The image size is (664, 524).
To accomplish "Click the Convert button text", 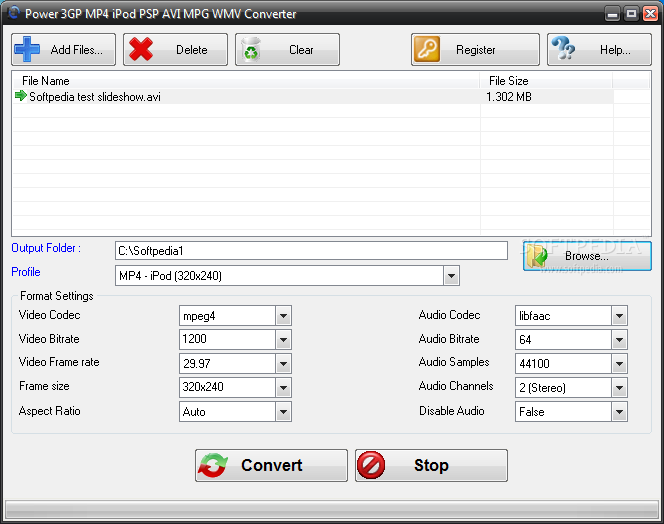I will [x=272, y=466].
